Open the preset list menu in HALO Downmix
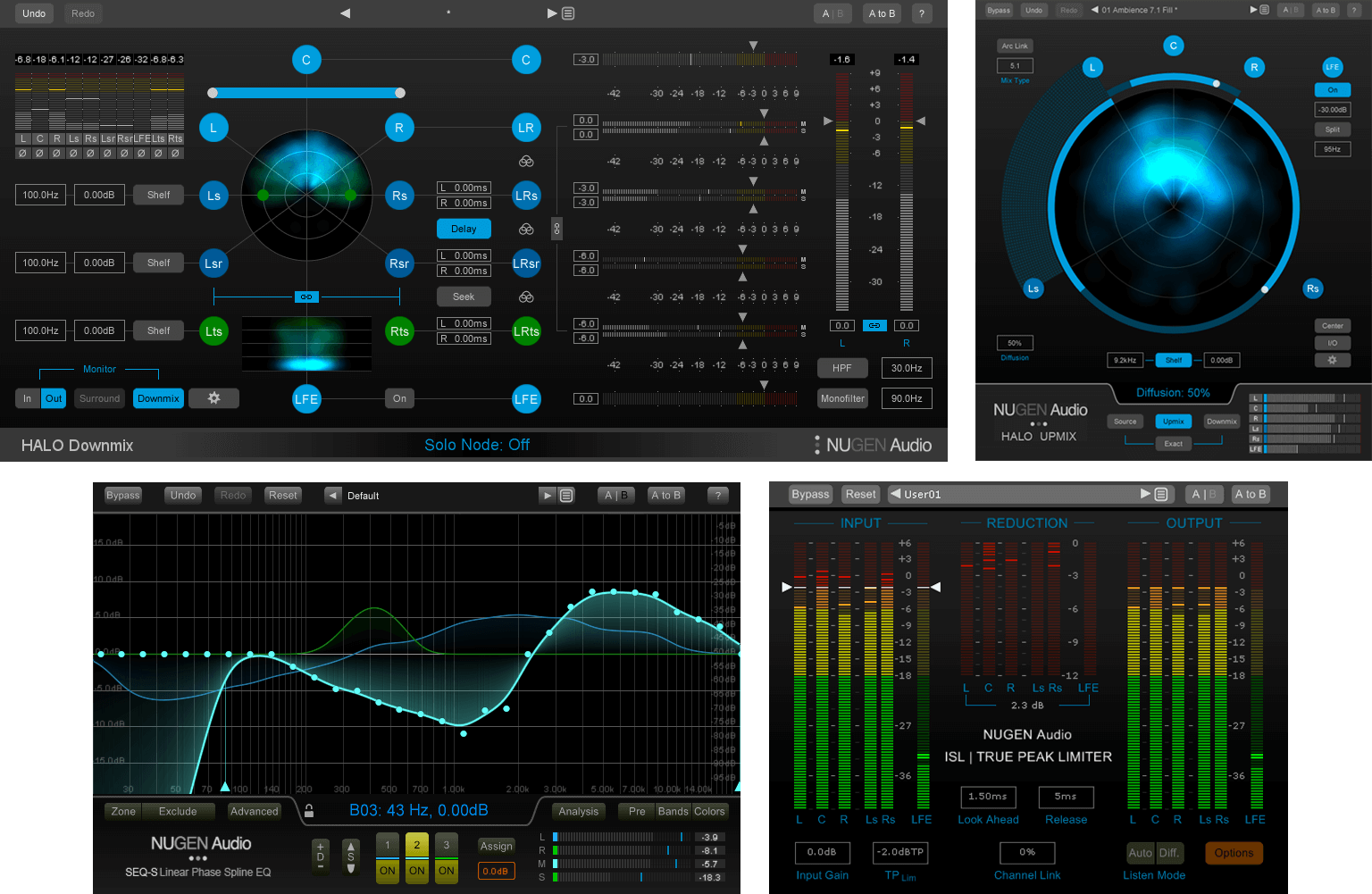Image resolution: width=1372 pixels, height=894 pixels. tap(568, 13)
